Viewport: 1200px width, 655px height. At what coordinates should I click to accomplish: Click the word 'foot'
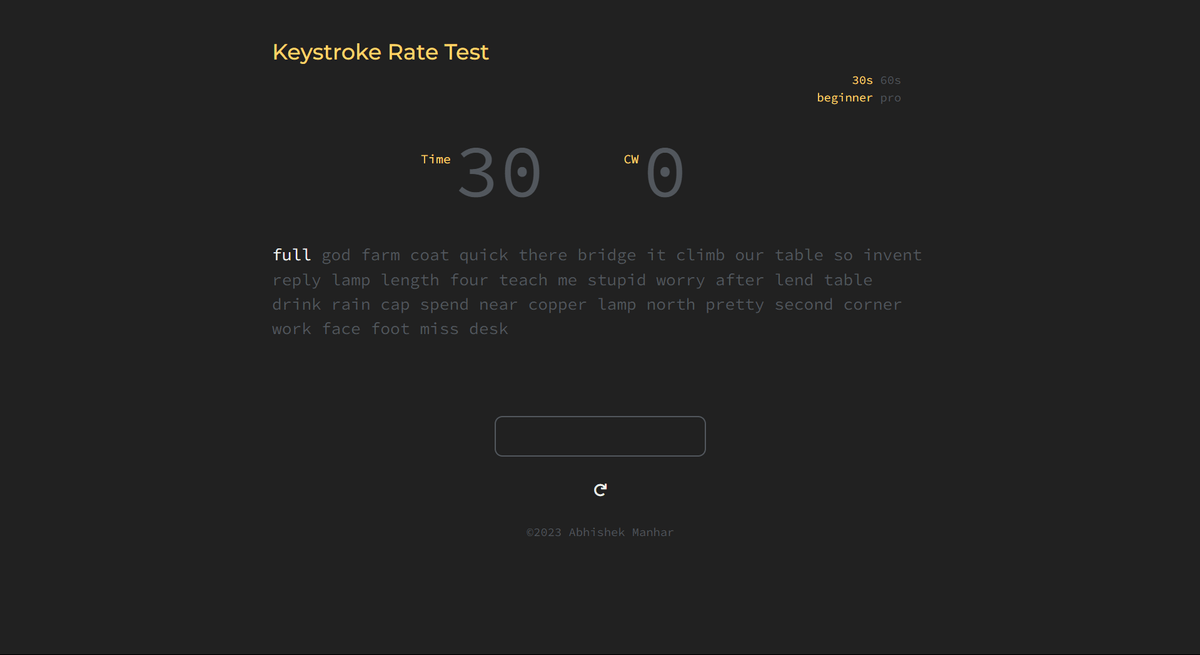point(391,329)
